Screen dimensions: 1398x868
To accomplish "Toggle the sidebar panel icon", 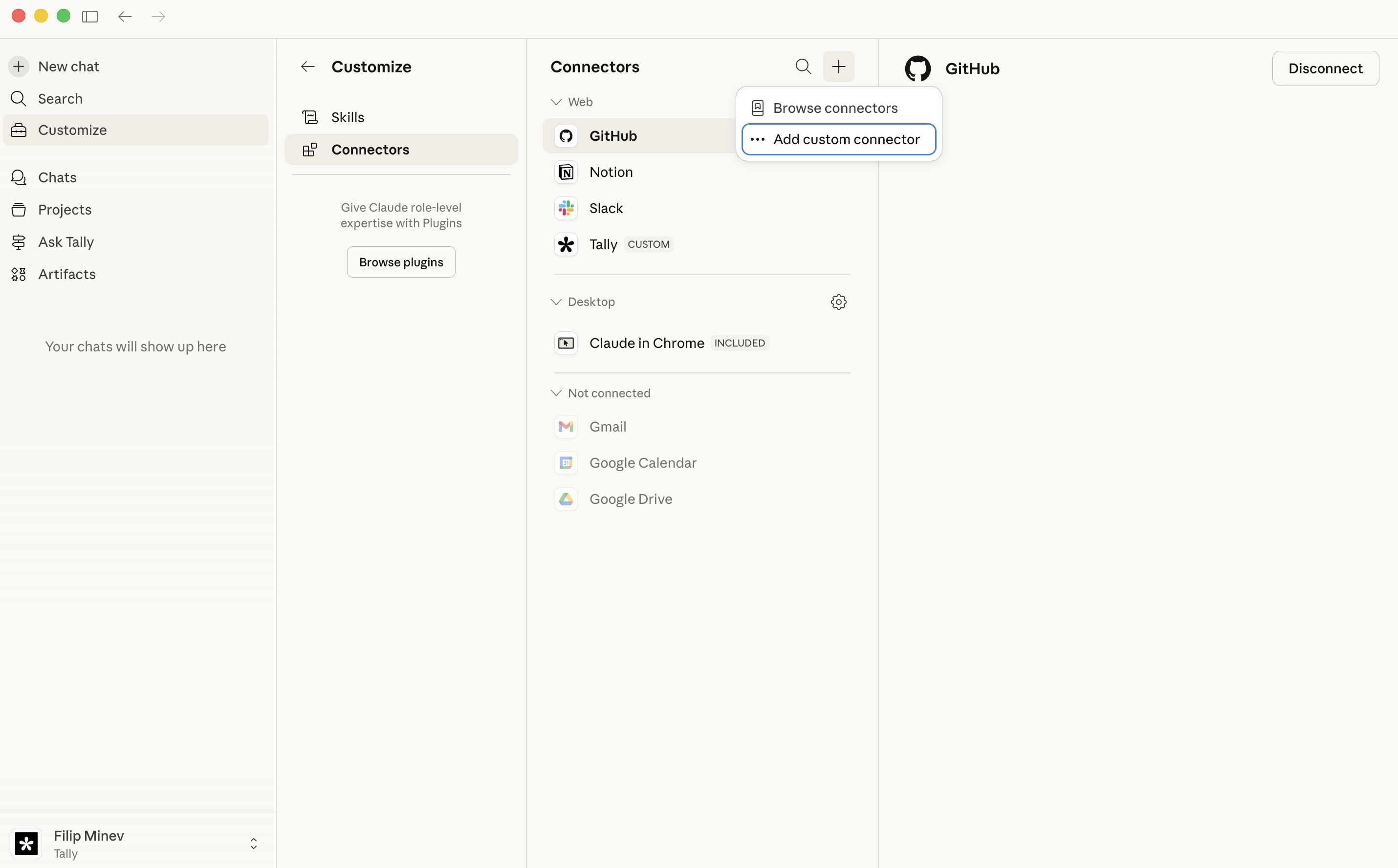I will (x=90, y=17).
